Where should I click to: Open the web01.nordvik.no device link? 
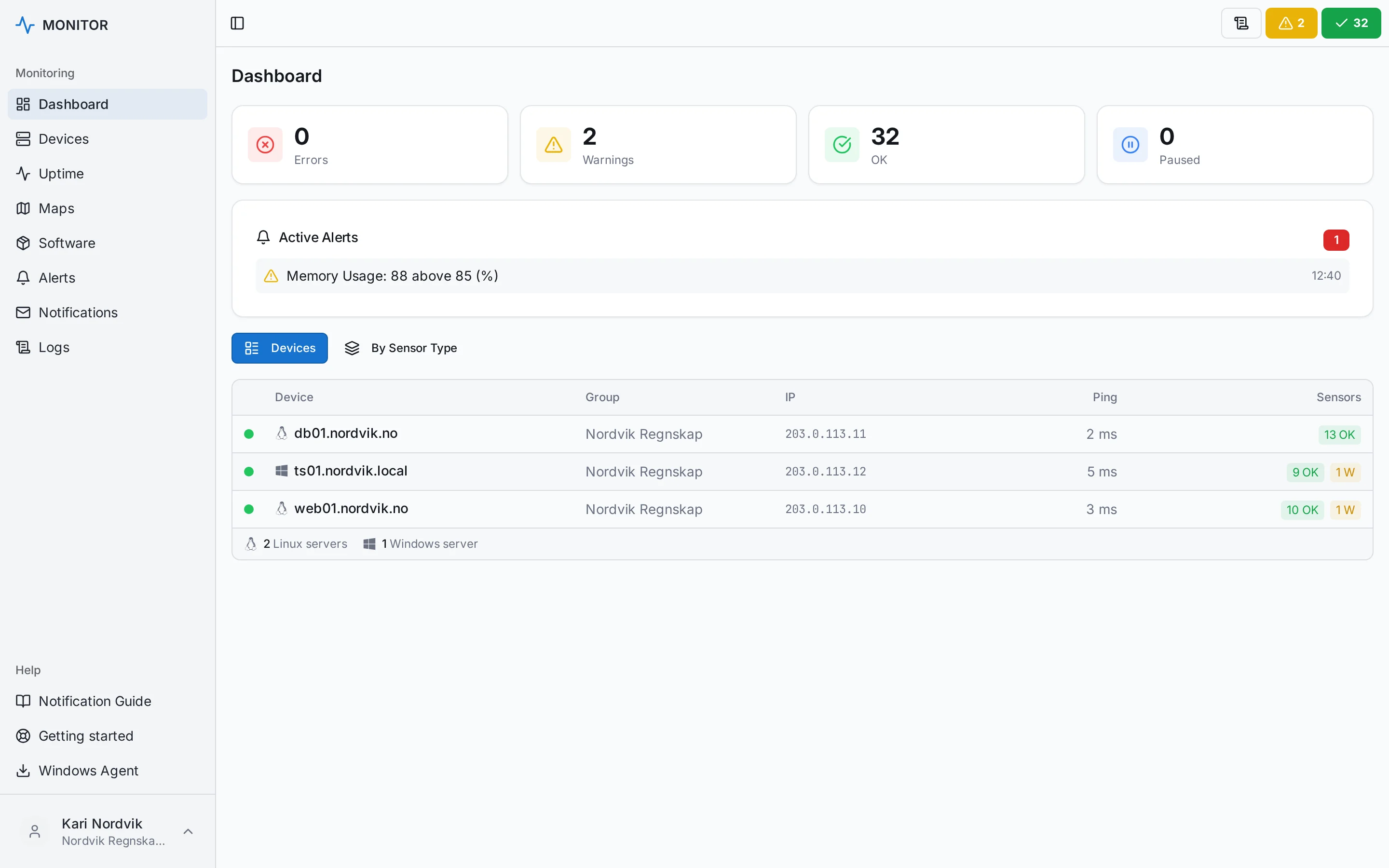pos(351,508)
